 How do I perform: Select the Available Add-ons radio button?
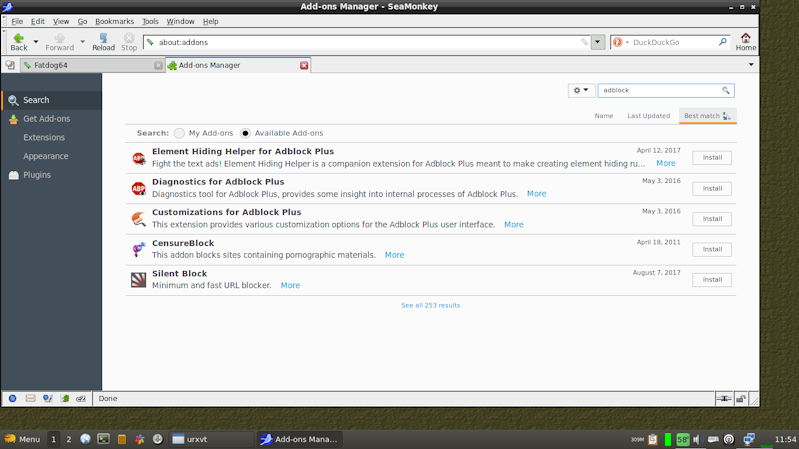point(245,133)
